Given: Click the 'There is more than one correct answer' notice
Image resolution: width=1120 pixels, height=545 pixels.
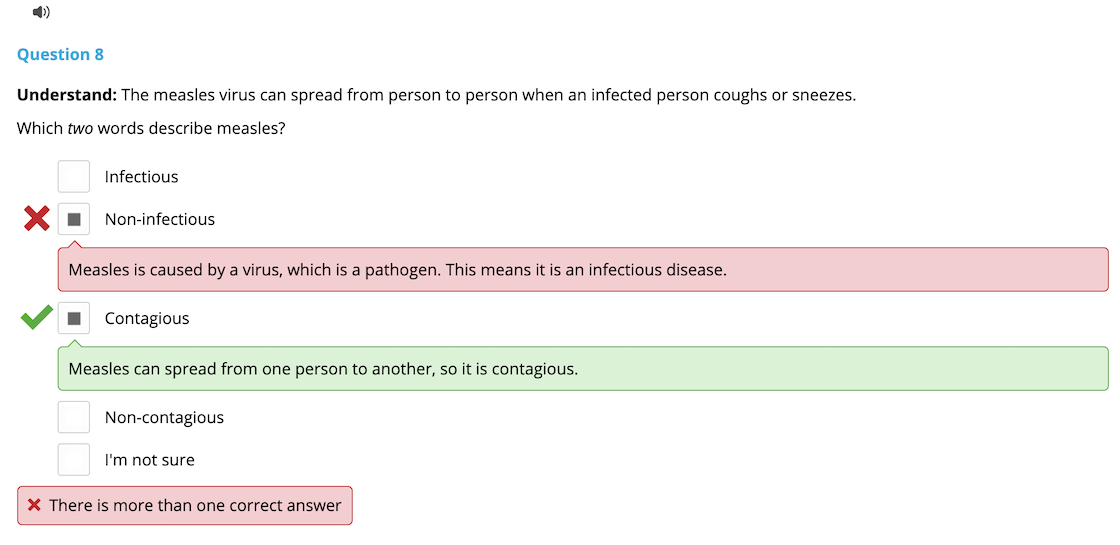Looking at the screenshot, I should pyautogui.click(x=184, y=506).
